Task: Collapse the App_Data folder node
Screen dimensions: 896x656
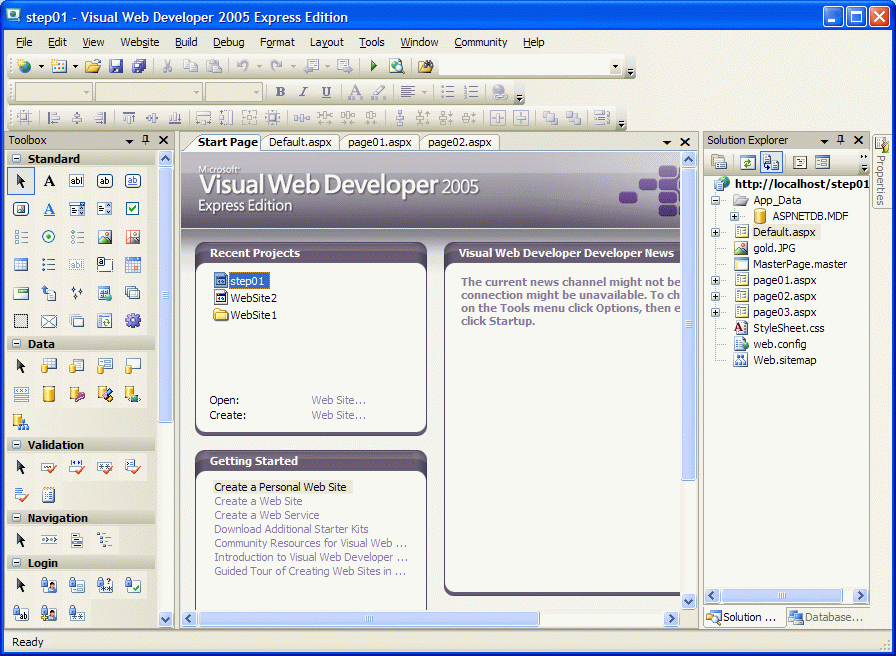Action: [715, 201]
